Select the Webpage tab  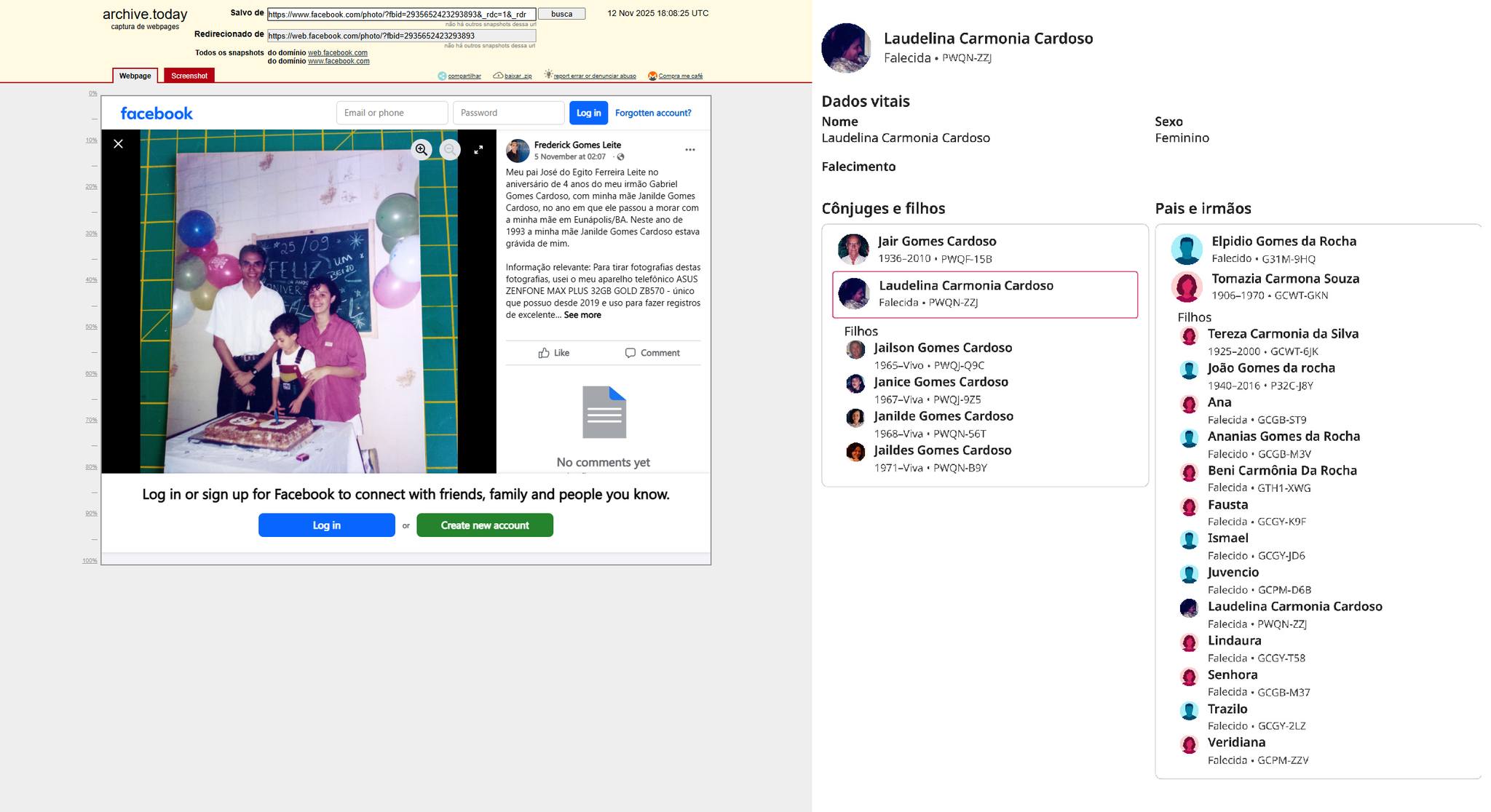pyautogui.click(x=135, y=76)
